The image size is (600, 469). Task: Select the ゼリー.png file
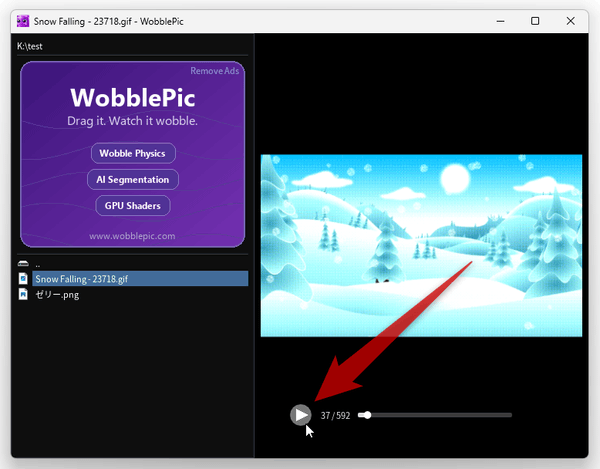[x=57, y=295]
